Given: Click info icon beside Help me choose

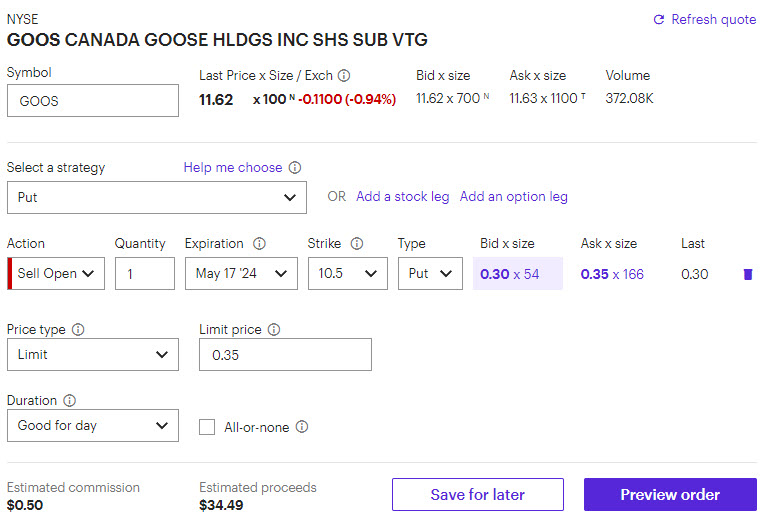Looking at the screenshot, I should (295, 168).
